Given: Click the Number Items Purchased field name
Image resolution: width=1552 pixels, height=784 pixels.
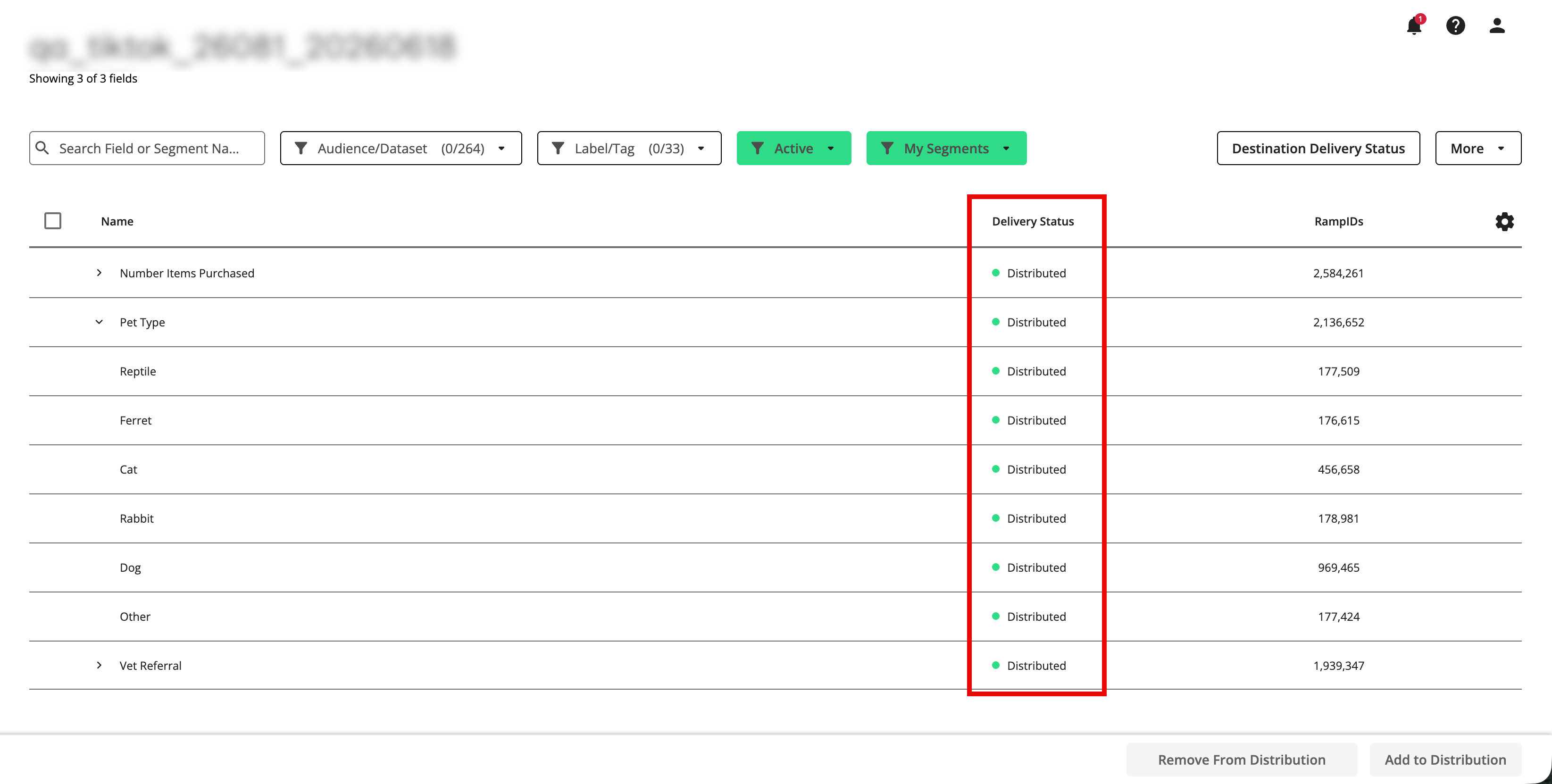Looking at the screenshot, I should click(x=187, y=273).
